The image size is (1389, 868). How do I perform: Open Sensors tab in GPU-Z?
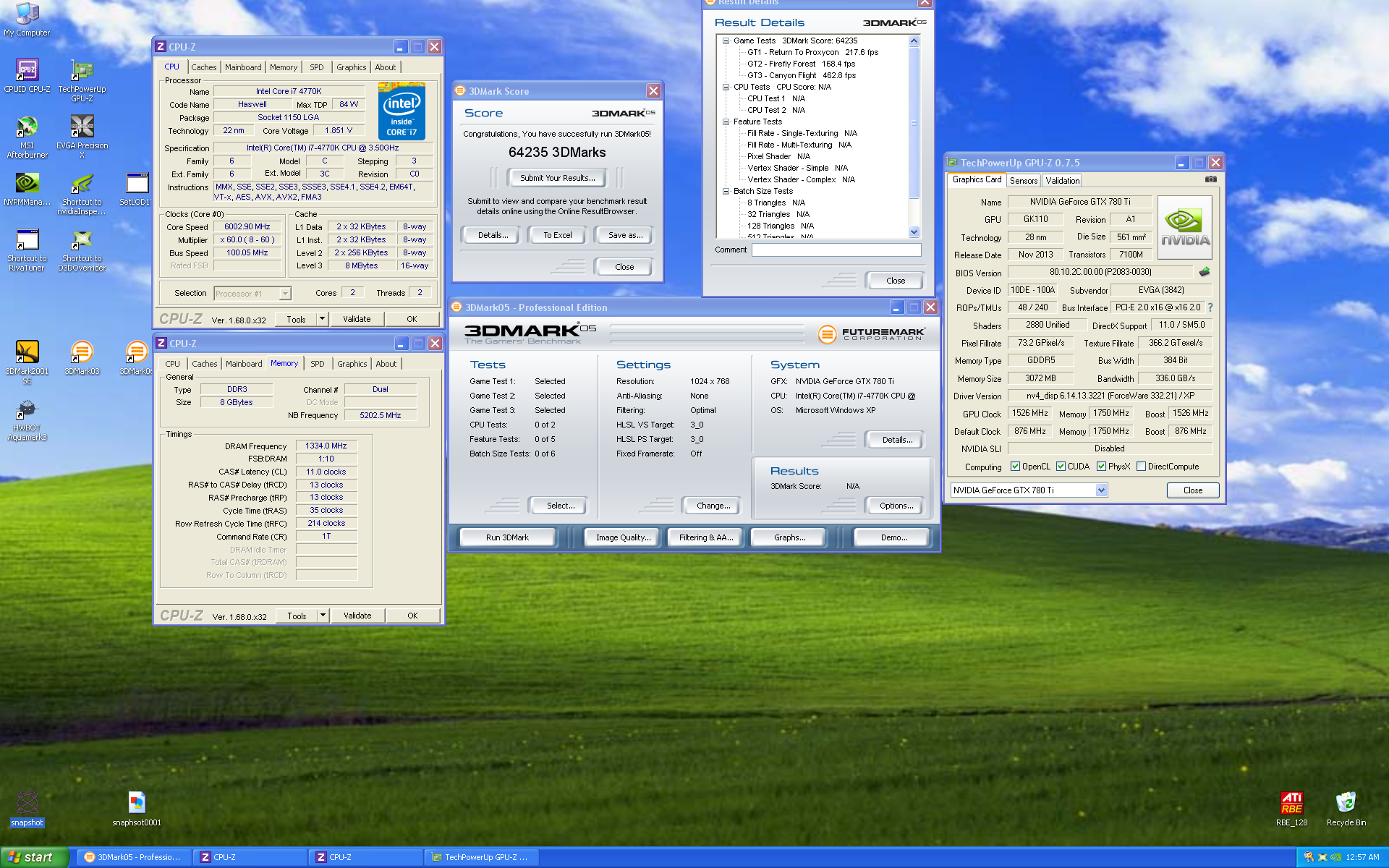[x=1024, y=181]
